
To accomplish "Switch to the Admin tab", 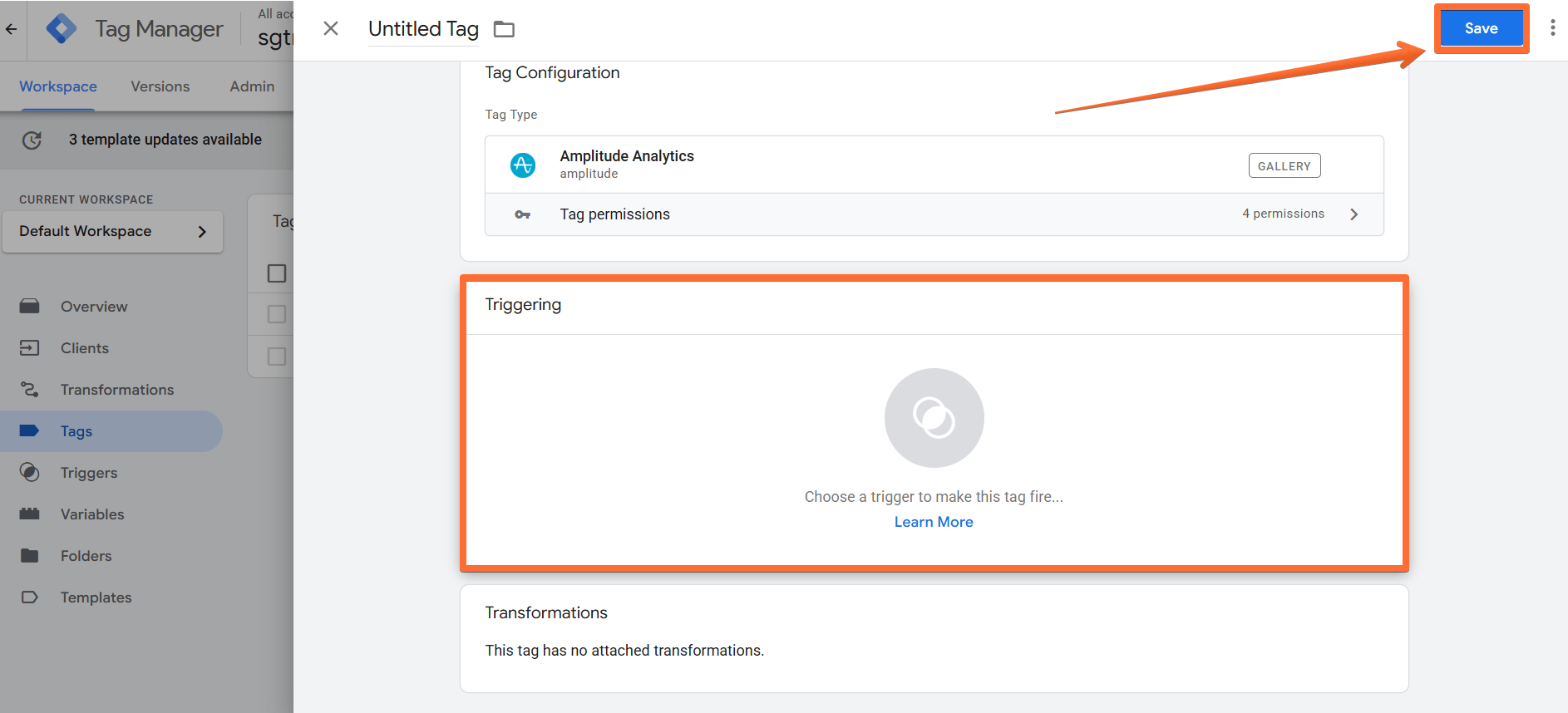I will 252,86.
